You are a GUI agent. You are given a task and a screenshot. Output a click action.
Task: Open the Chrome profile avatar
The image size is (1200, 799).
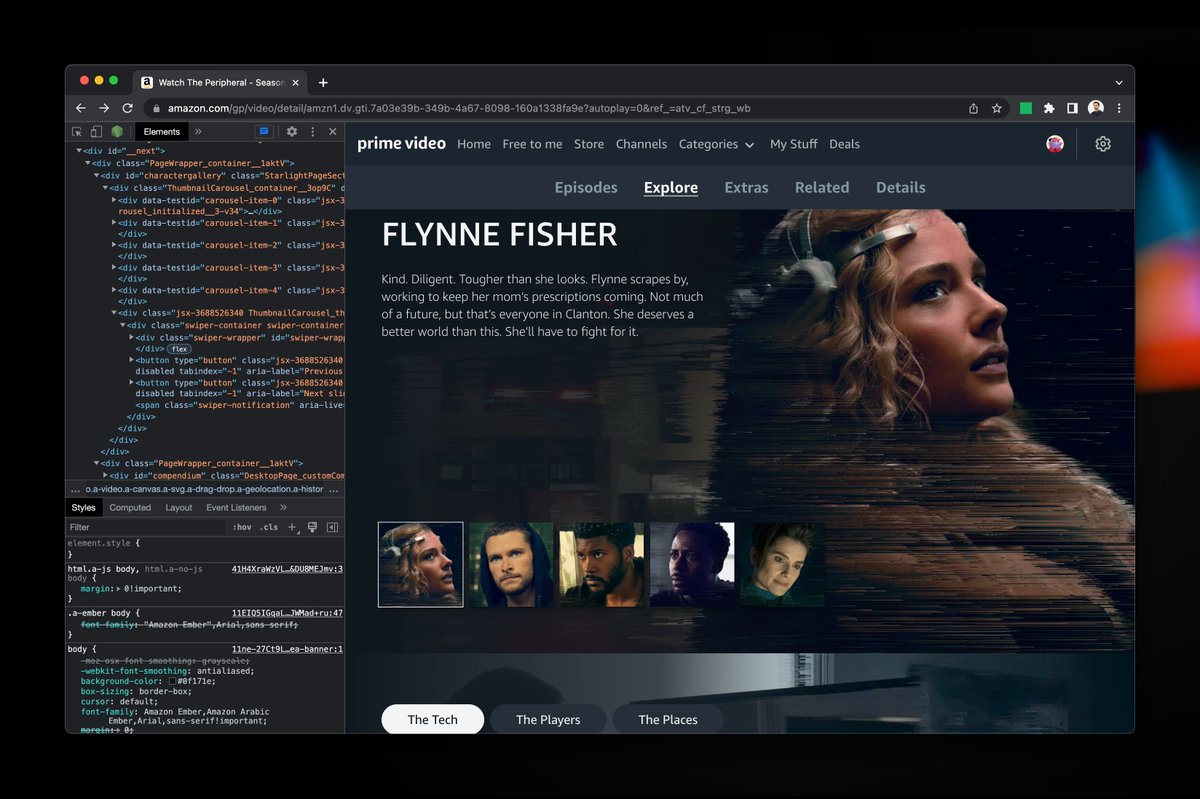(x=1096, y=108)
